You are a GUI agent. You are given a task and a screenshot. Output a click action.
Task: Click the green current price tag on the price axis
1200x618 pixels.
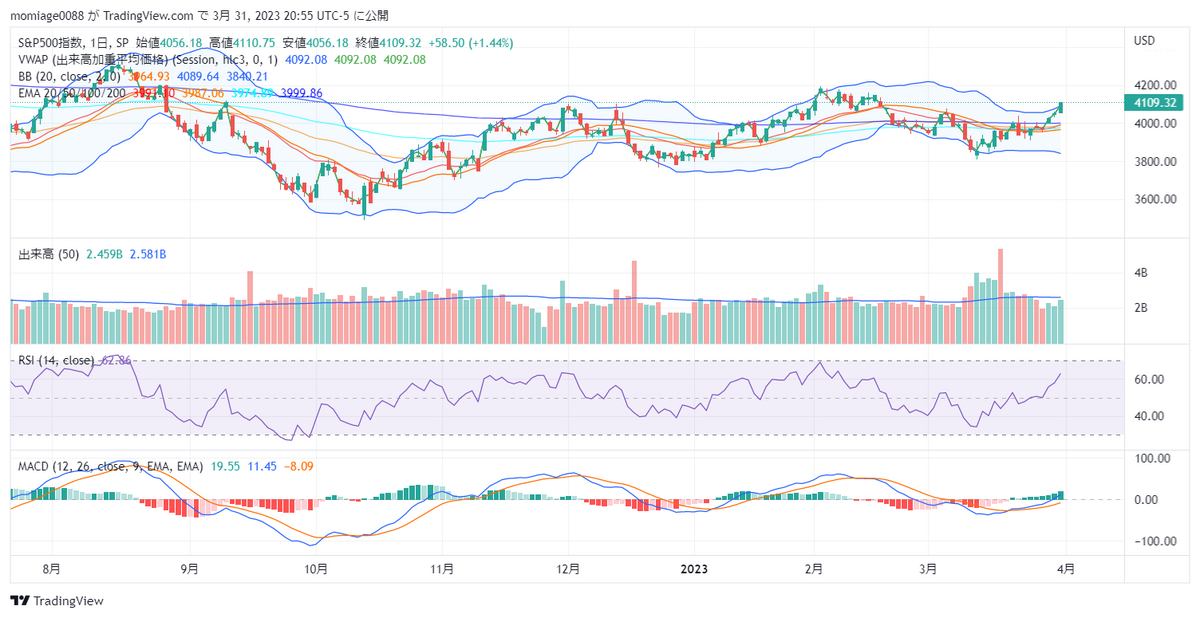[x=1154, y=103]
